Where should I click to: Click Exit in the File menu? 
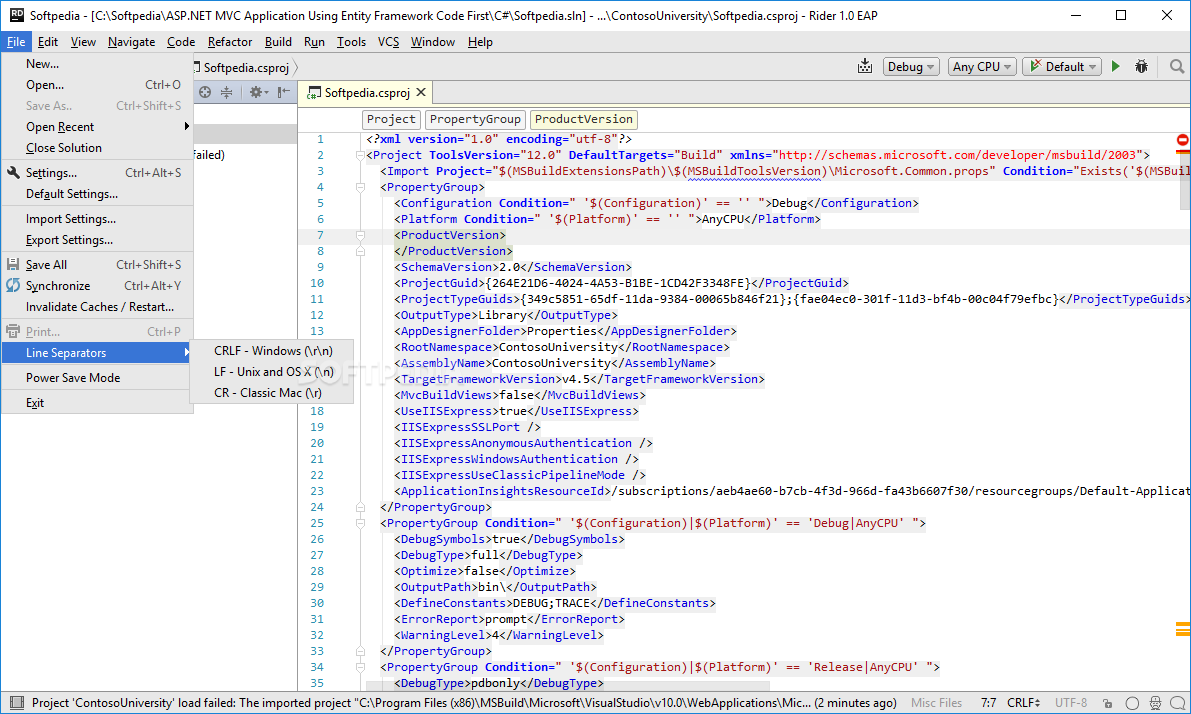click(97, 403)
